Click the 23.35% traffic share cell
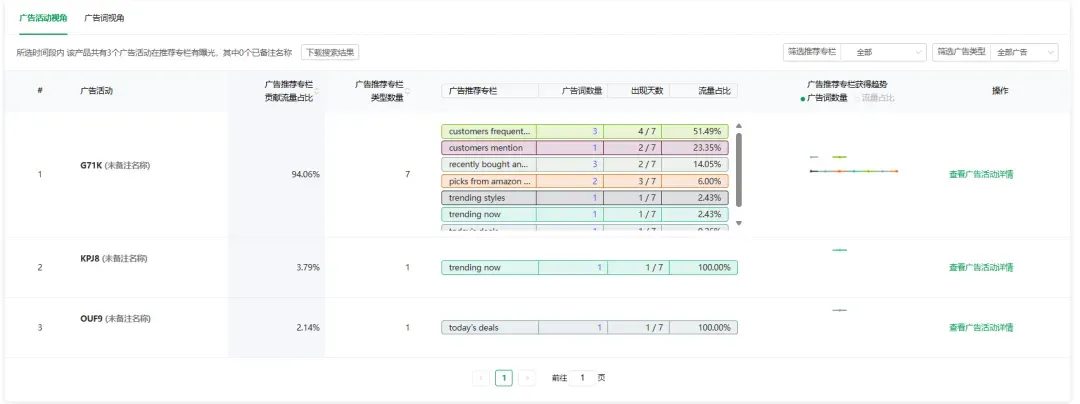The image size is (1080, 404). click(695, 147)
